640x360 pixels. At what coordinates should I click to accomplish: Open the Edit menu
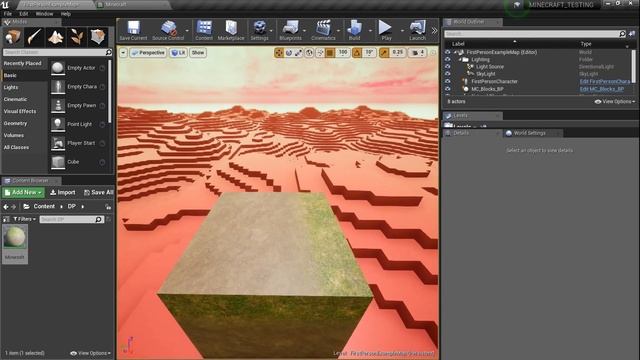pos(24,14)
